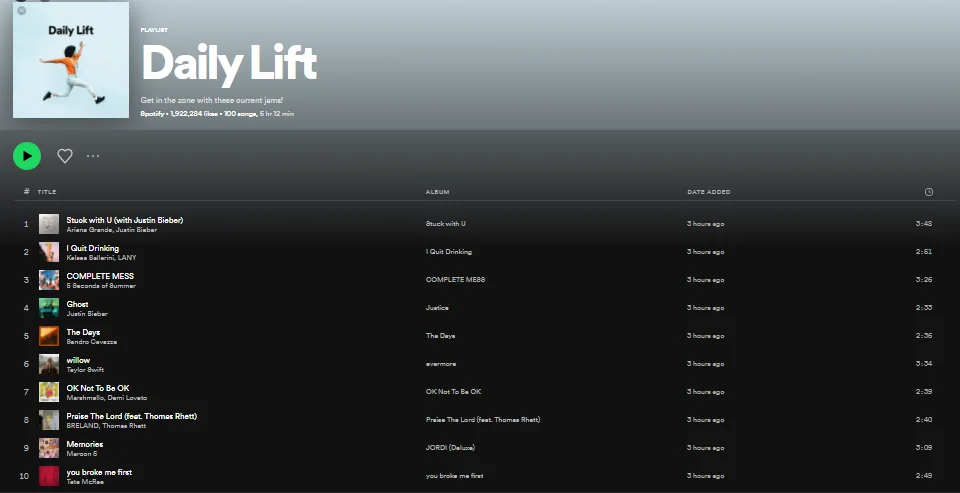
Task: Sort by the TITLE column header
Action: (47, 192)
